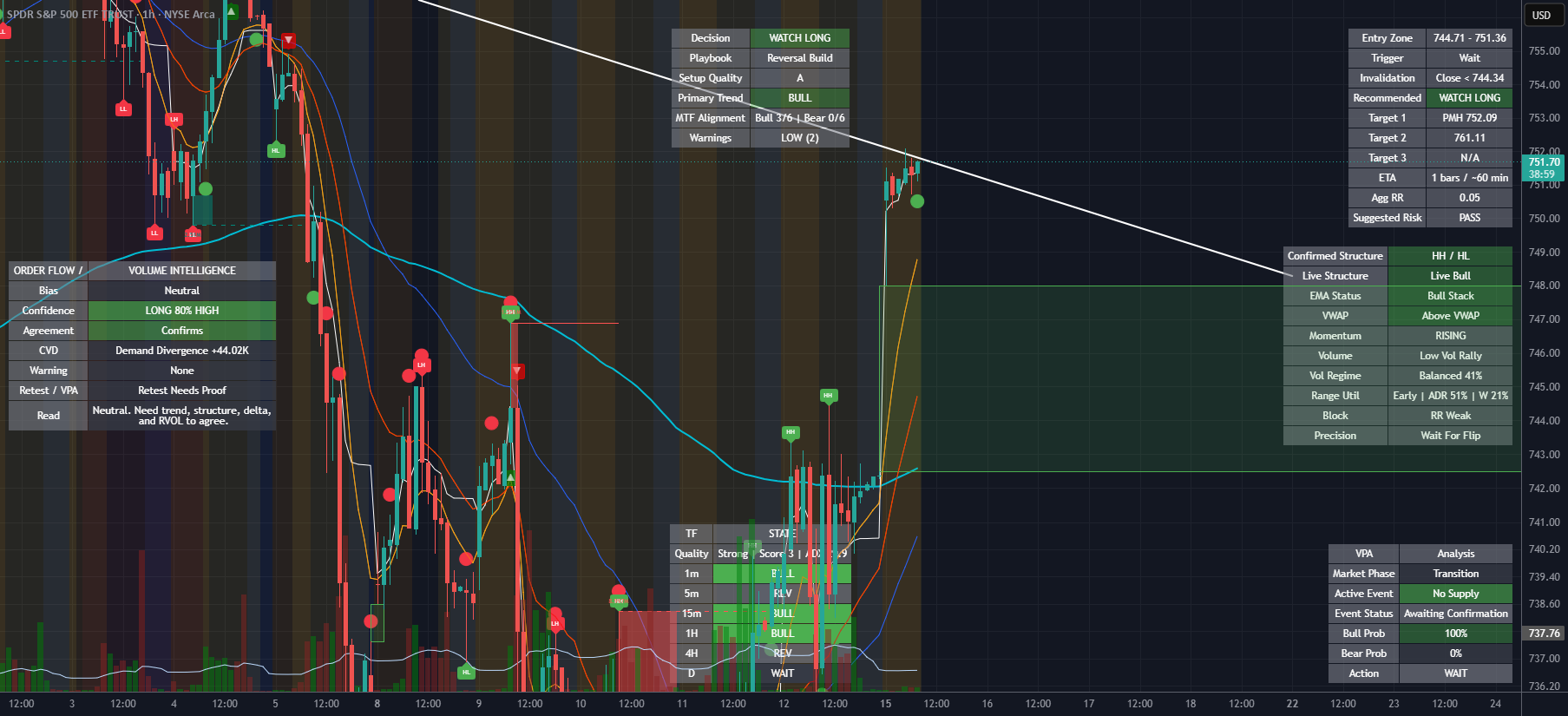This screenshot has height=716, width=1568.
Task: Click the green up-arrow icon beside NYSE Arca
Action: click(x=232, y=12)
